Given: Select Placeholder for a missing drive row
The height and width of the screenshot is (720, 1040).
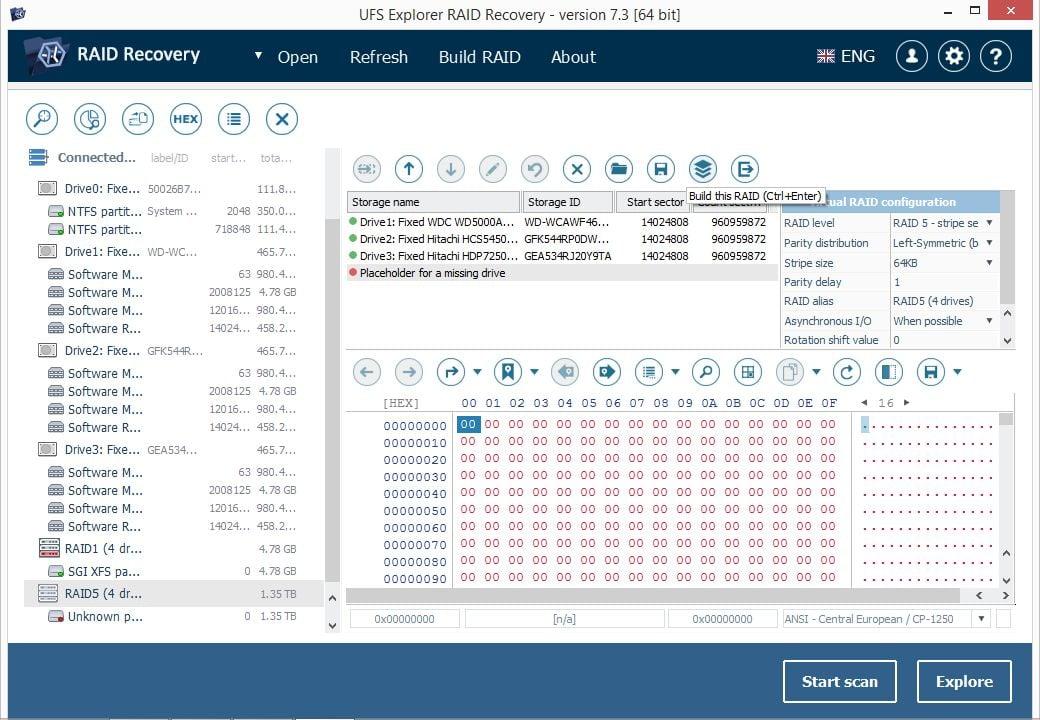Looking at the screenshot, I should click(562, 273).
